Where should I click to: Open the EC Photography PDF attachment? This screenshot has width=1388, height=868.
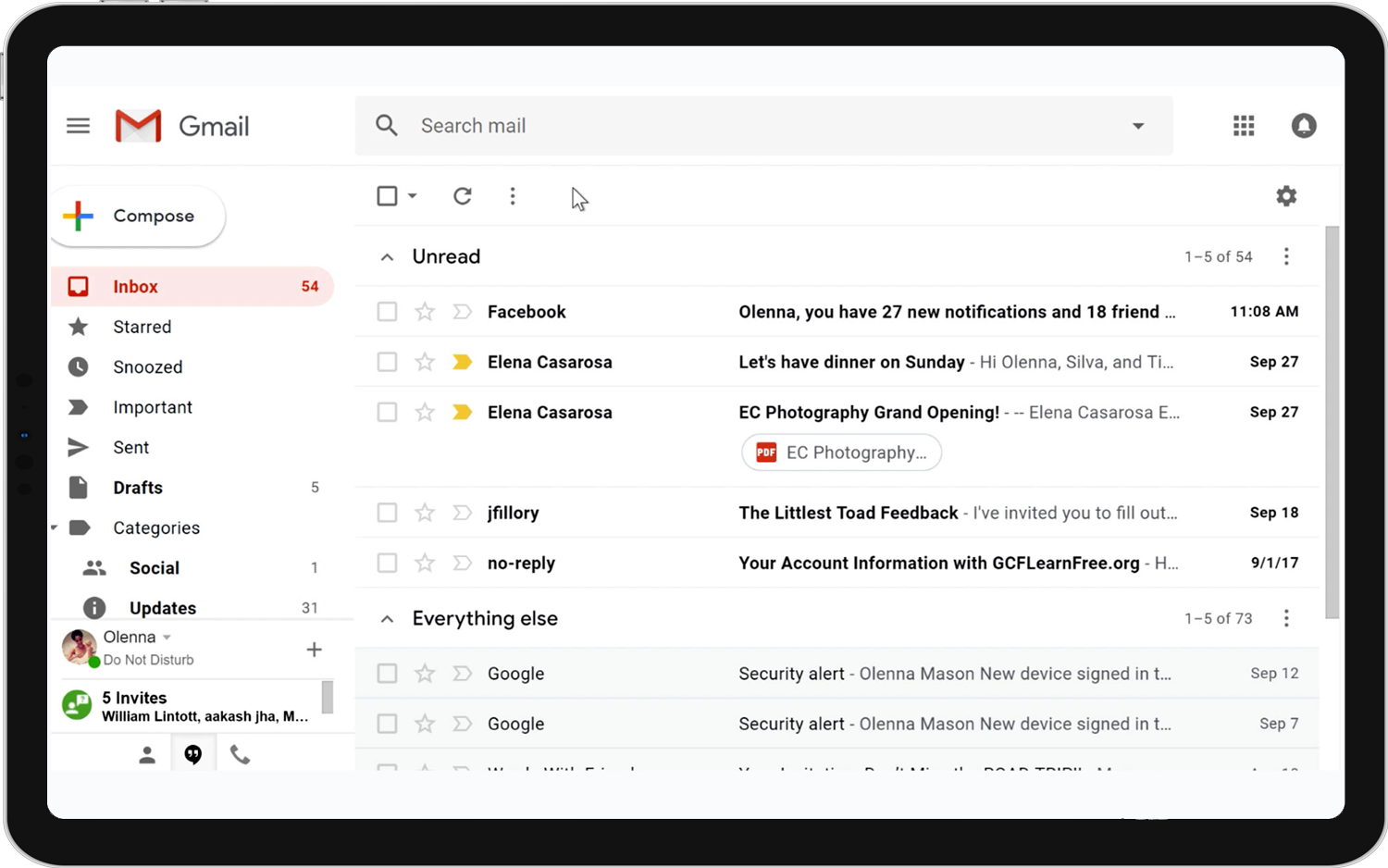click(x=841, y=453)
